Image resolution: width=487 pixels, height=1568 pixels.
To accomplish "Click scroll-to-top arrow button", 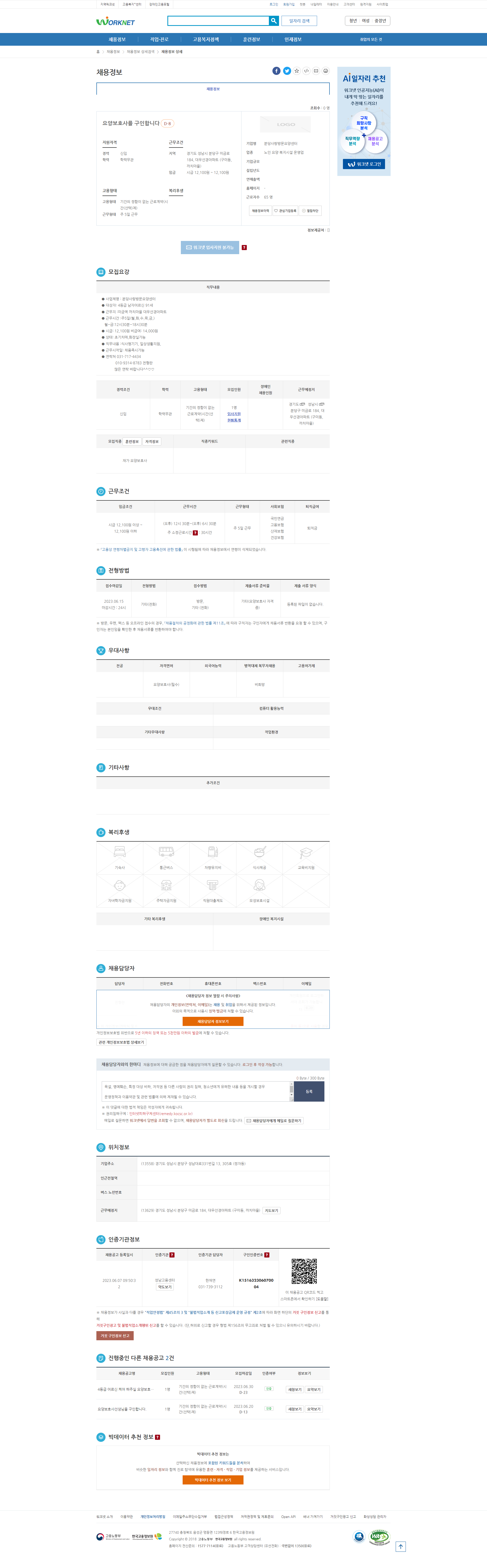I will point(401,1547).
